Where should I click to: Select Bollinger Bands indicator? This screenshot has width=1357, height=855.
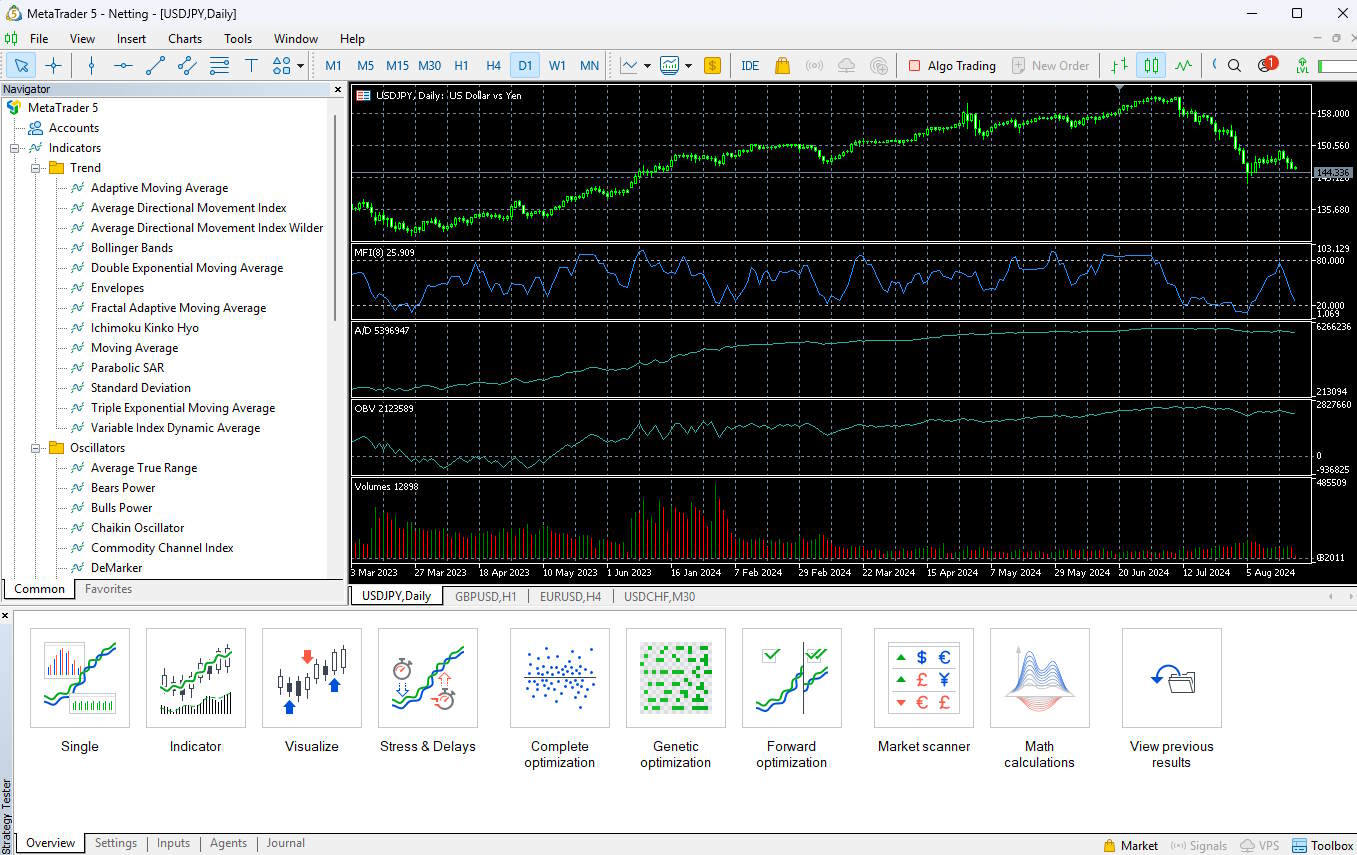point(132,248)
